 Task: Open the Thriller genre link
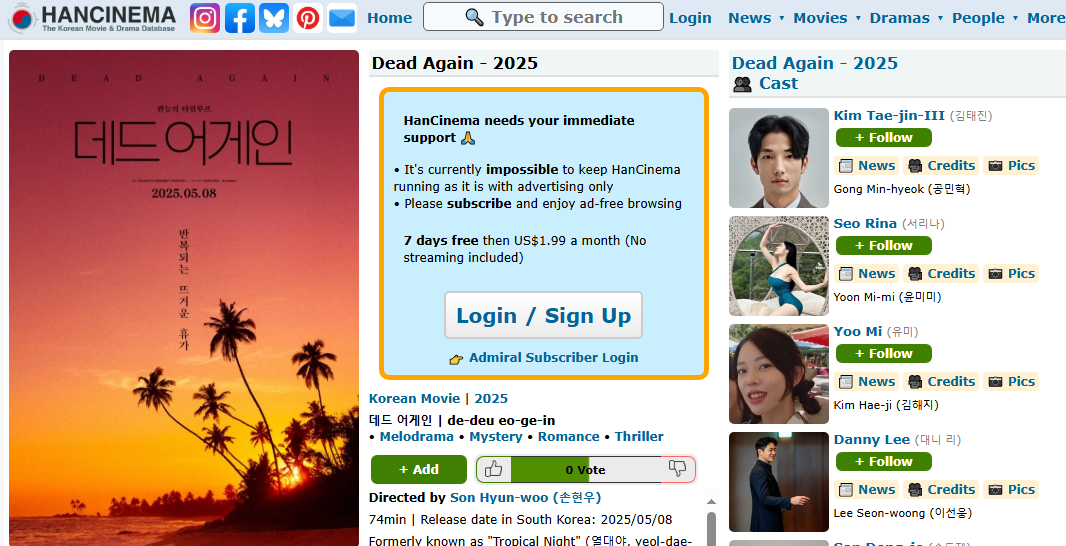(x=639, y=437)
